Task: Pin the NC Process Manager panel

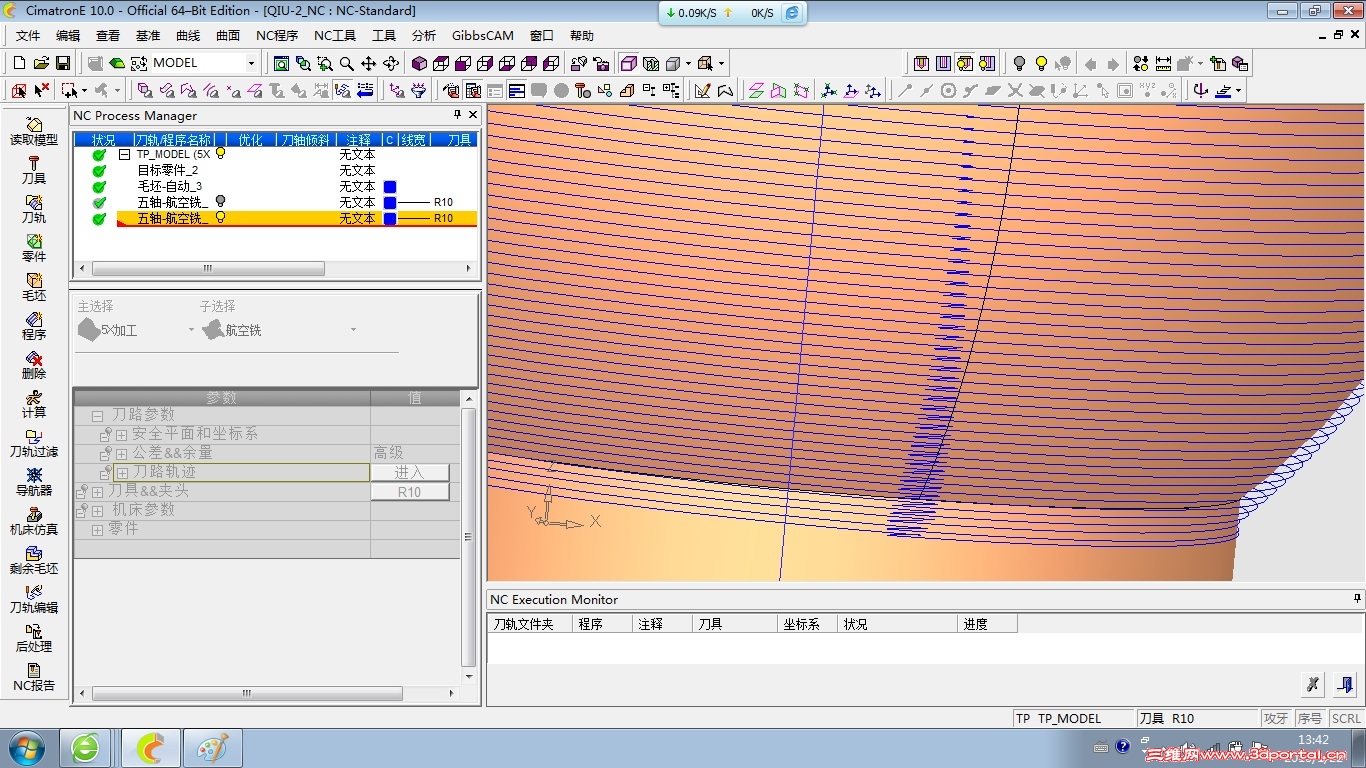Action: (458, 115)
